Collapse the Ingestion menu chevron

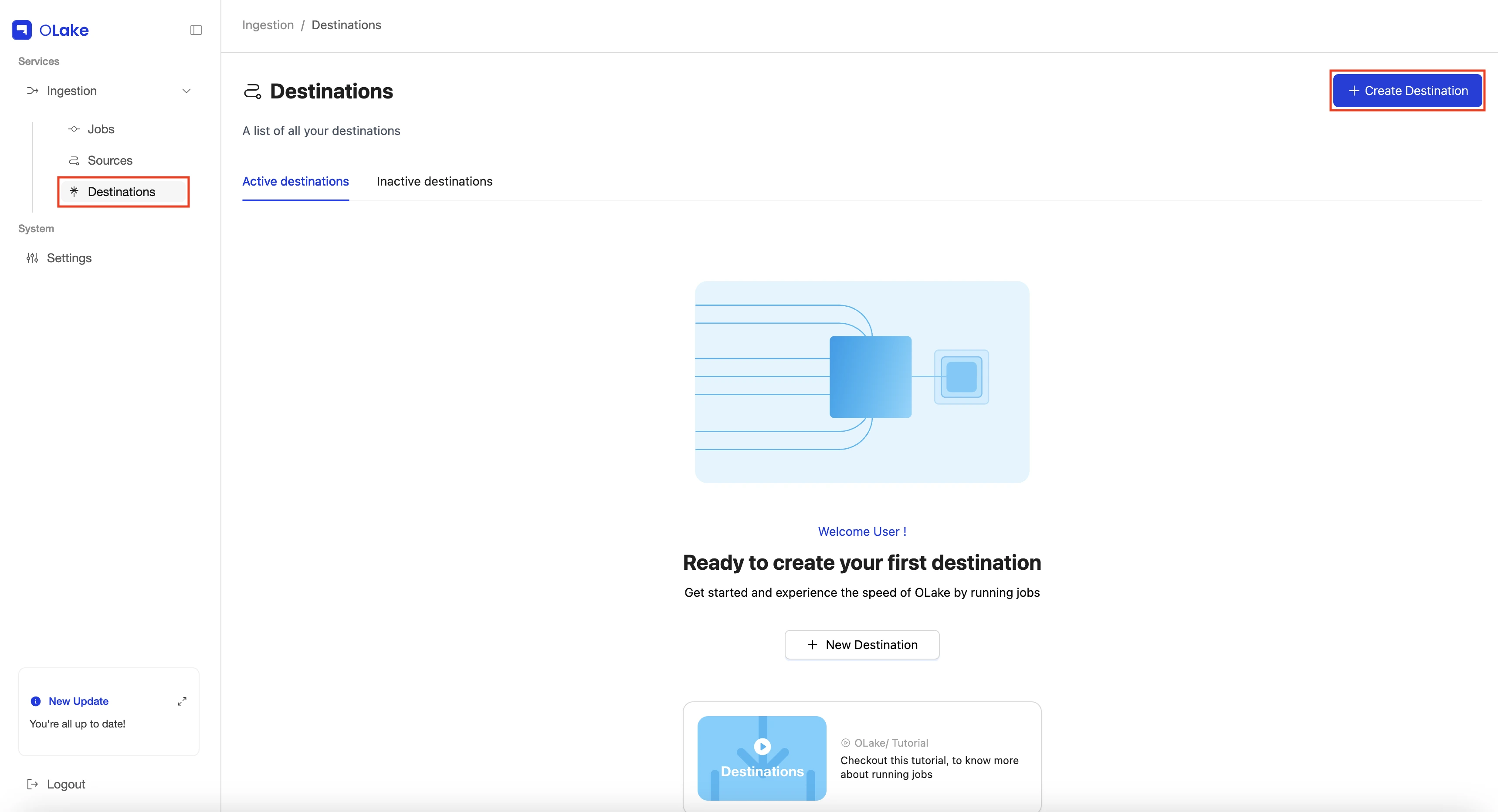186,91
